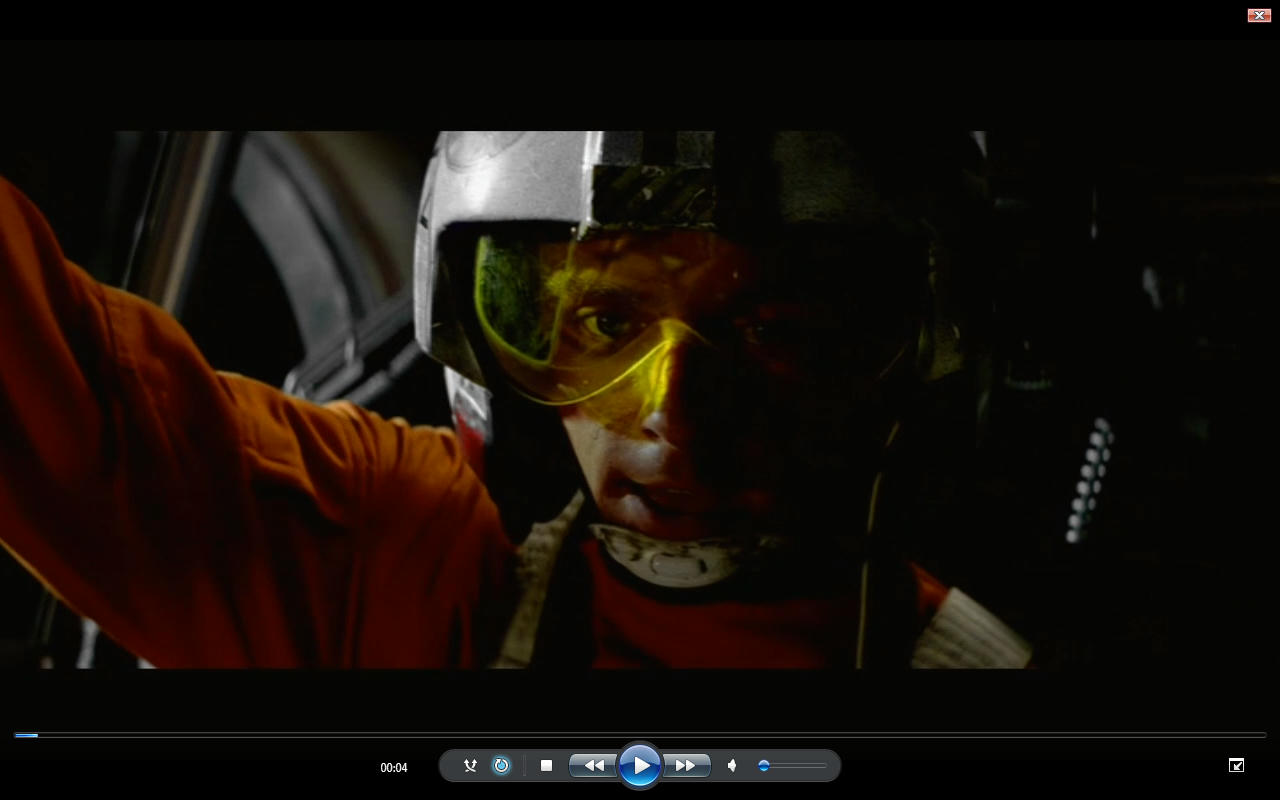
Task: Mute the audio with speaker icon
Action: click(x=732, y=766)
